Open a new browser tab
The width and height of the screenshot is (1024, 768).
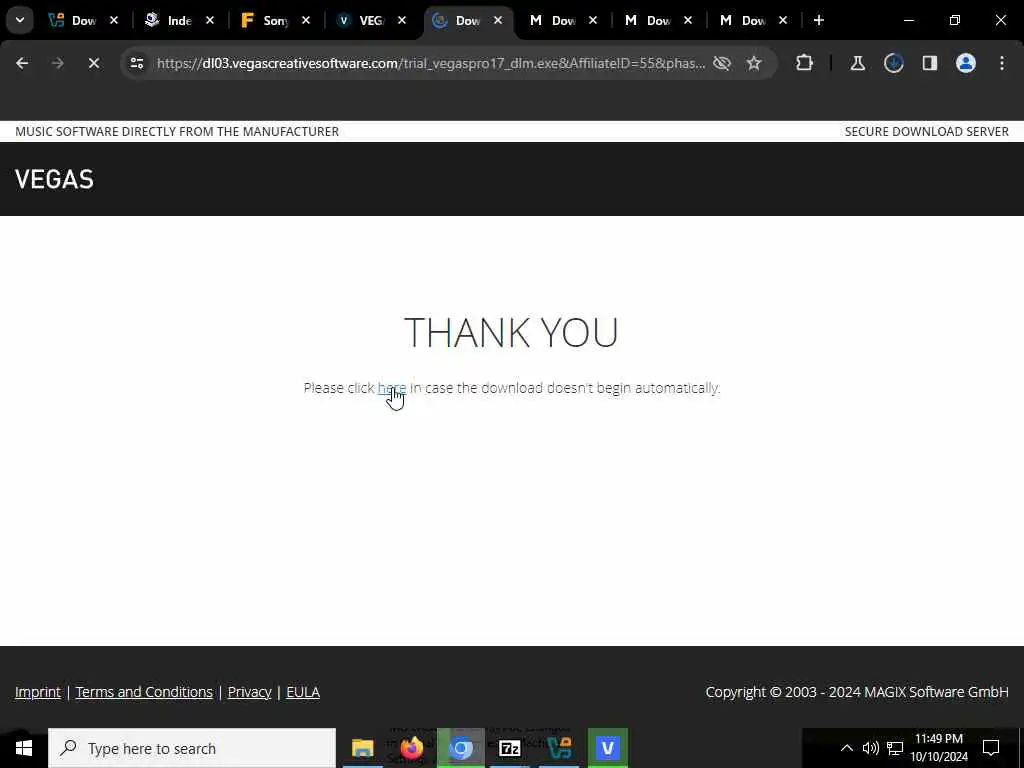pyautogui.click(x=818, y=21)
